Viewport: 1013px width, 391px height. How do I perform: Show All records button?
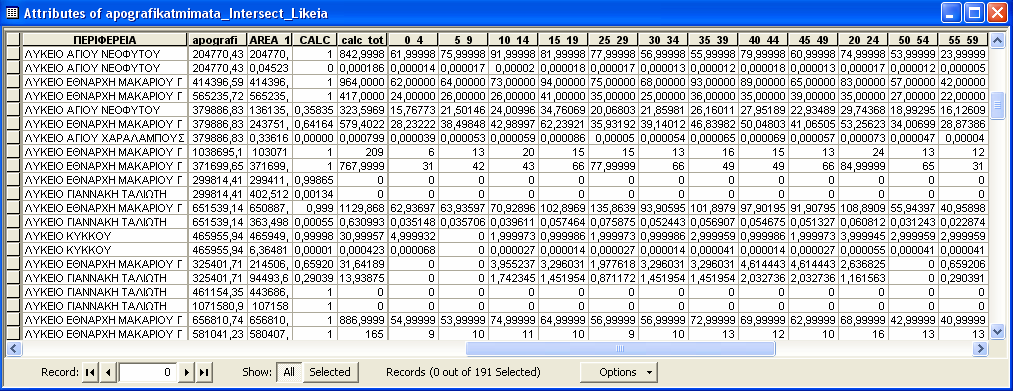pyautogui.click(x=289, y=372)
